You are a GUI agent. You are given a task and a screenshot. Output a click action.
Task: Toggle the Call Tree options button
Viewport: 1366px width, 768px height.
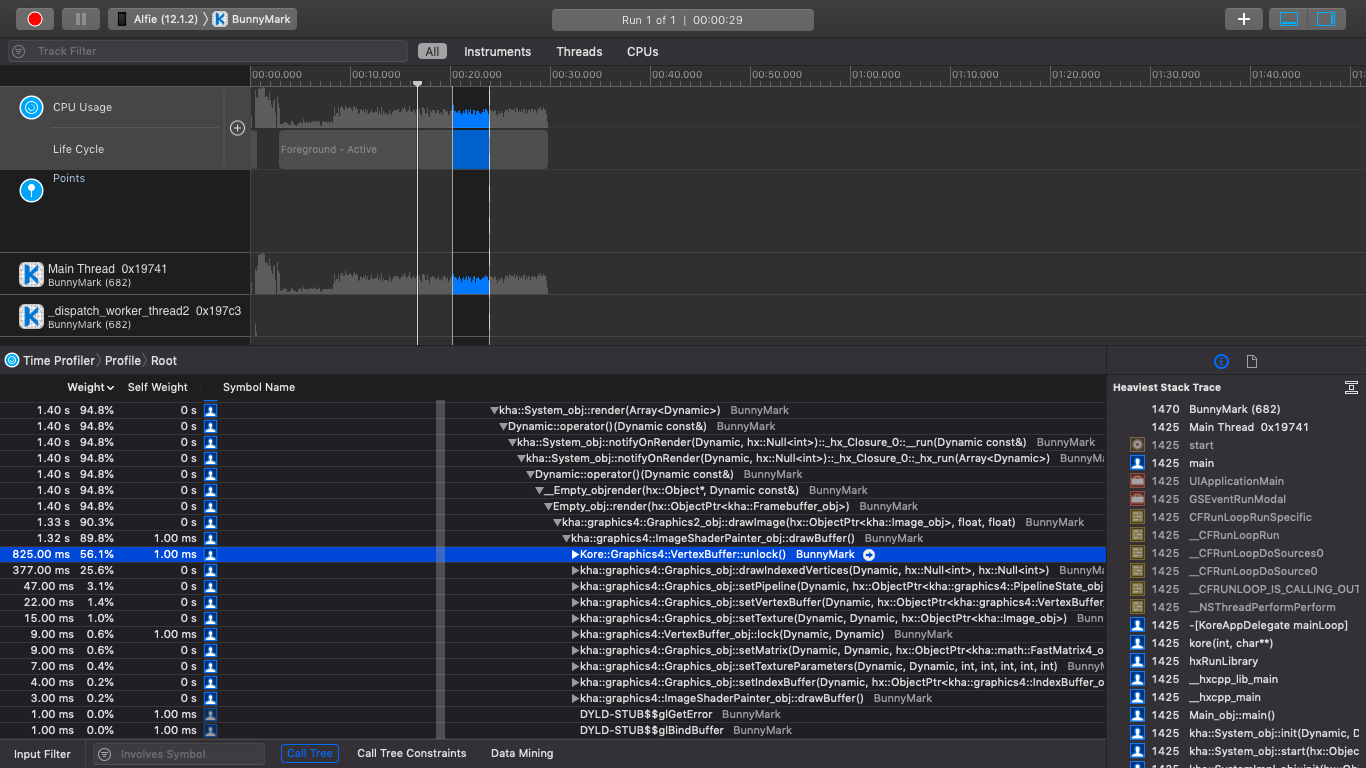point(309,754)
